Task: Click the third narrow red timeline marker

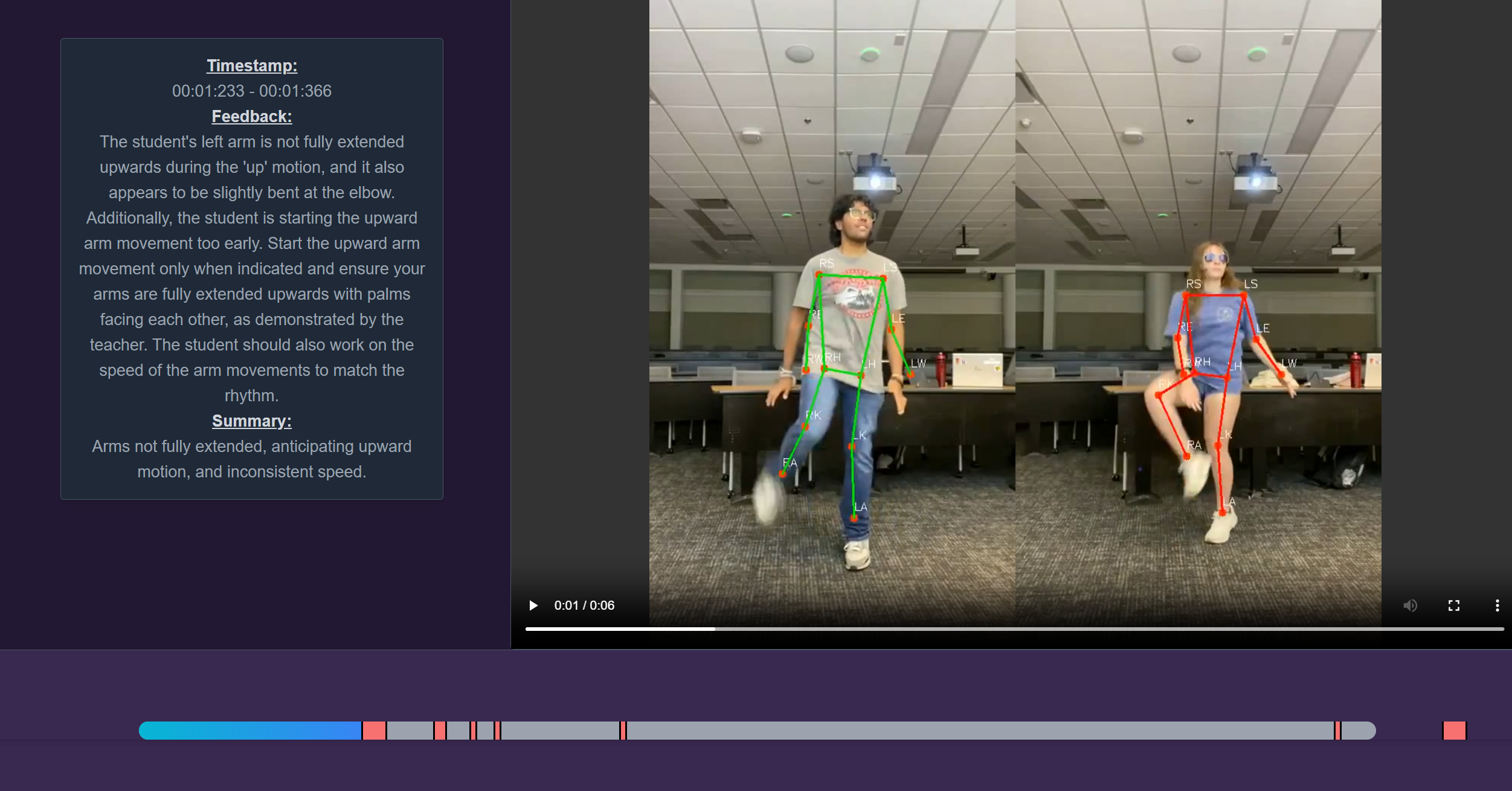Action: click(474, 731)
